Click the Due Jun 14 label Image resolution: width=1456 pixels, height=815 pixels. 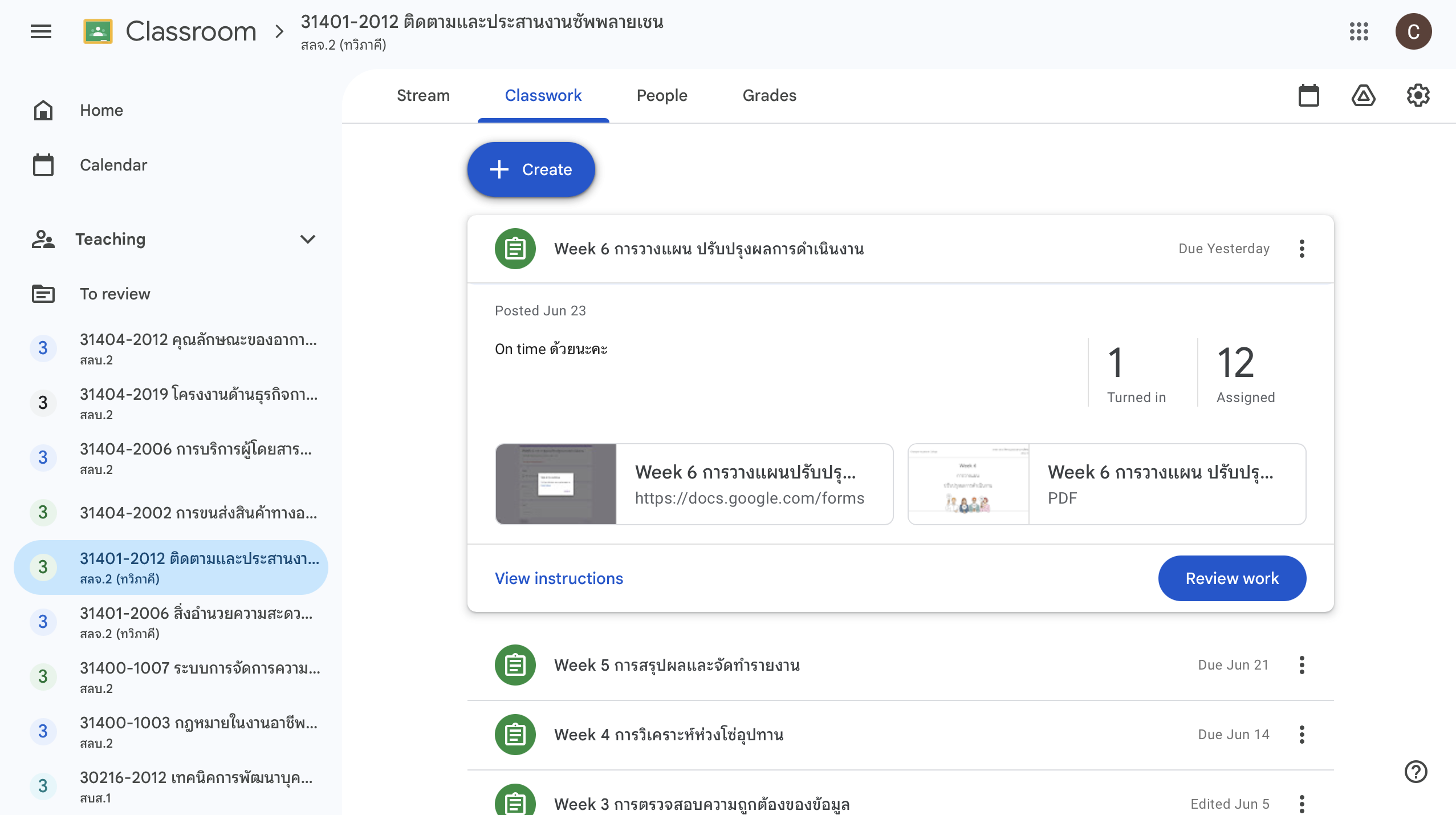[1233, 735]
